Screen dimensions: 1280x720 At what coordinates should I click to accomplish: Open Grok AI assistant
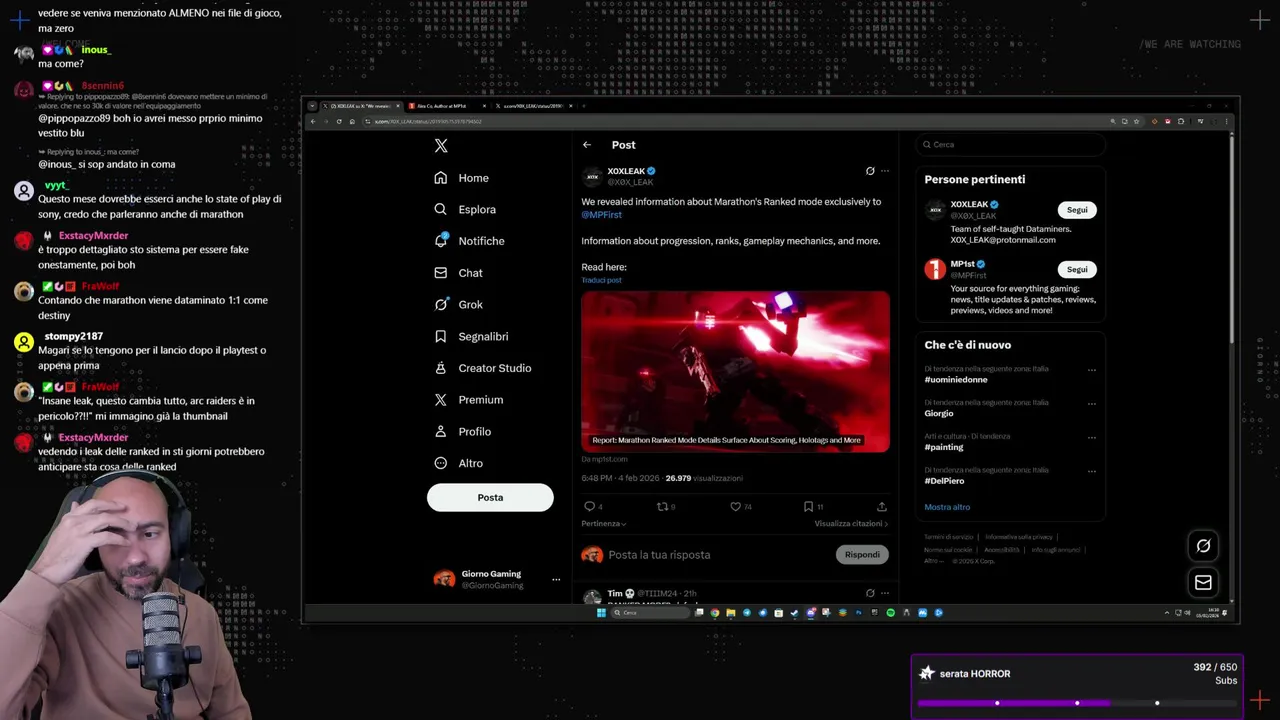coord(458,304)
